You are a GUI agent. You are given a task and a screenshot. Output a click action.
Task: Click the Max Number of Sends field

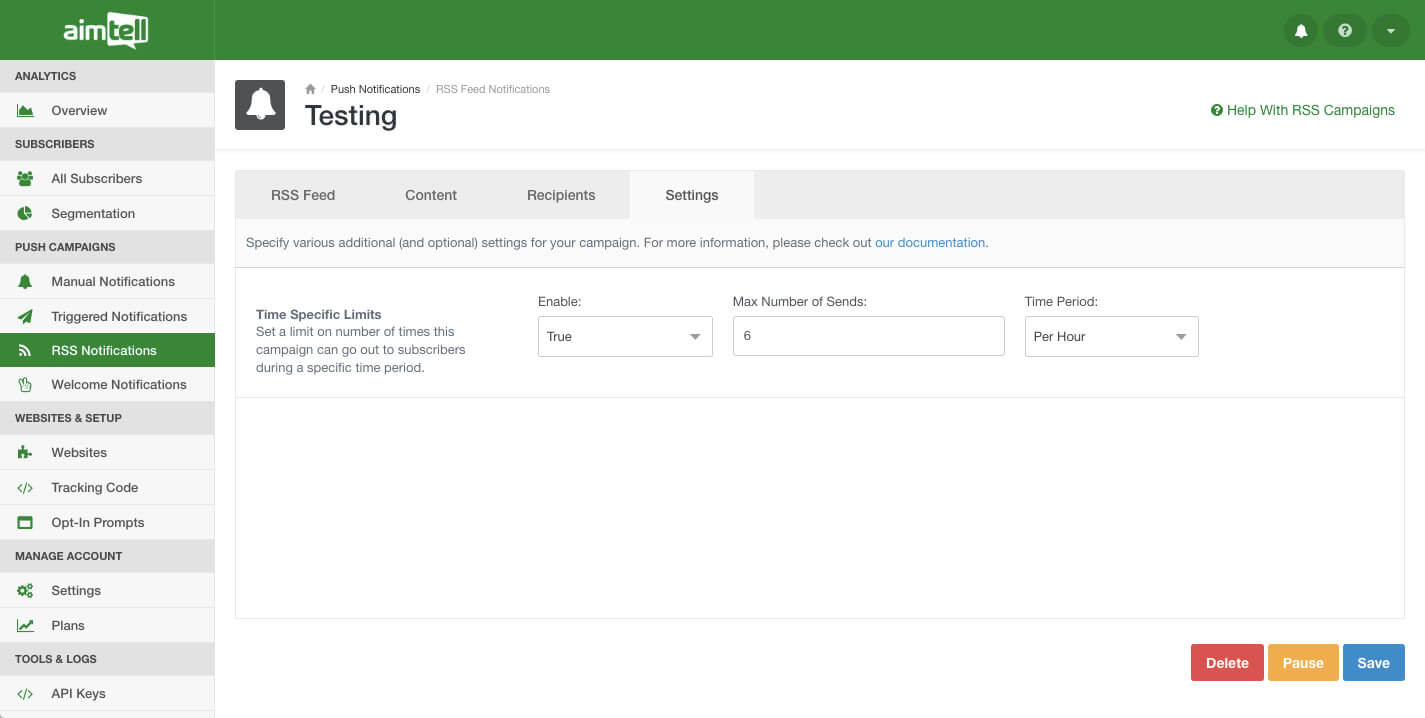[x=869, y=336]
